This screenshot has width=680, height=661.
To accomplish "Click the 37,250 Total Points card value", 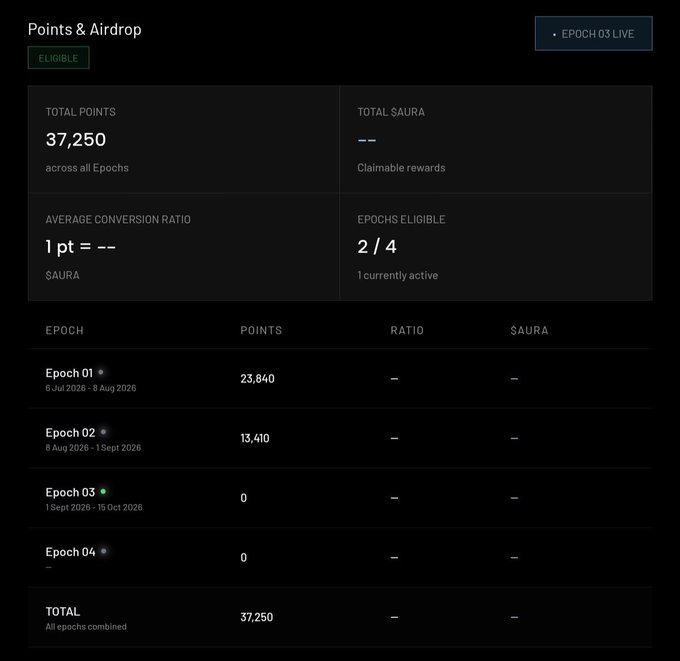I will (x=76, y=140).
